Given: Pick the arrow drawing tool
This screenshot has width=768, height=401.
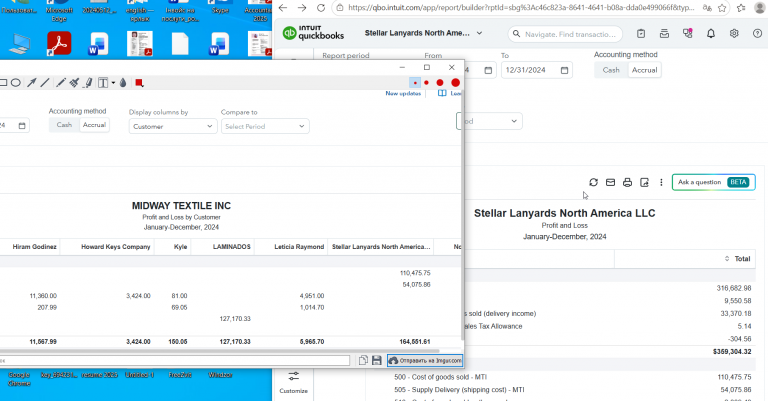Looking at the screenshot, I should (x=31, y=83).
